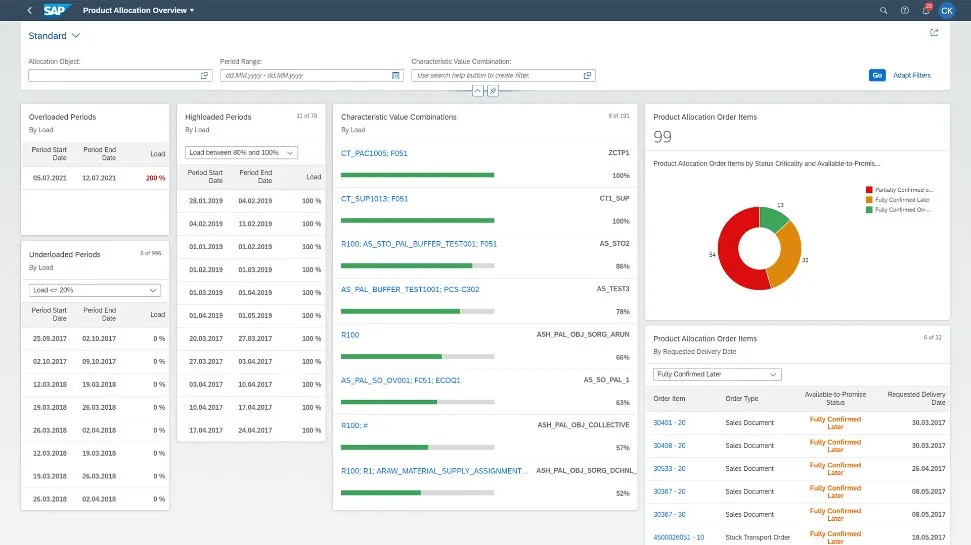The width and height of the screenshot is (971, 545).
Task: Click the share icon below header
Action: point(934,32)
